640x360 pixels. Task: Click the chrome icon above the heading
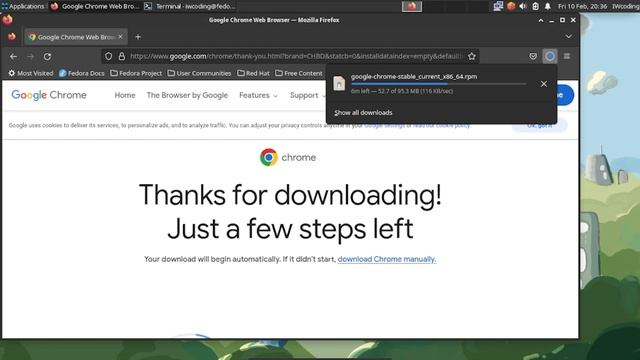[269, 157]
